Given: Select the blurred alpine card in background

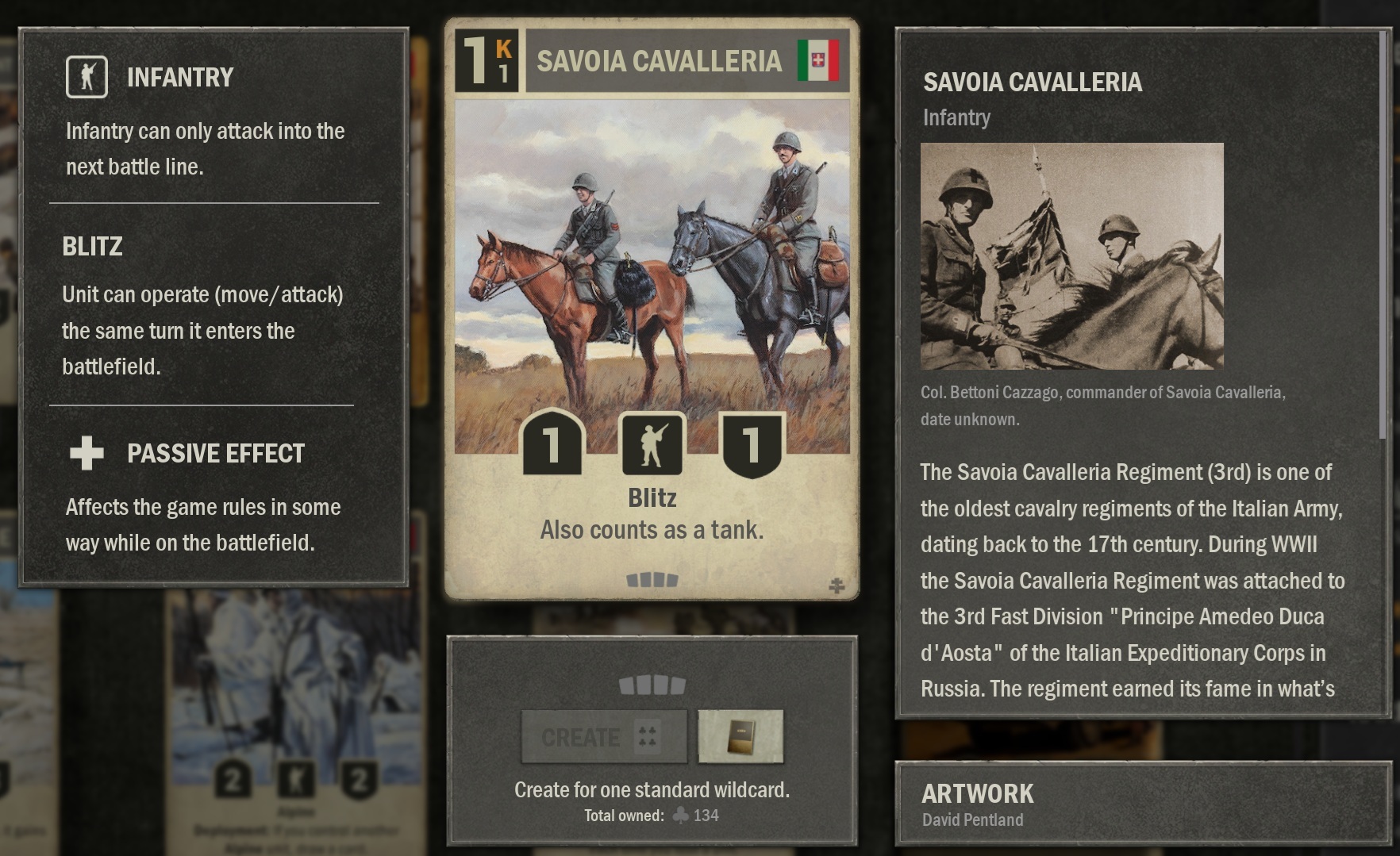Looking at the screenshot, I should tap(294, 722).
